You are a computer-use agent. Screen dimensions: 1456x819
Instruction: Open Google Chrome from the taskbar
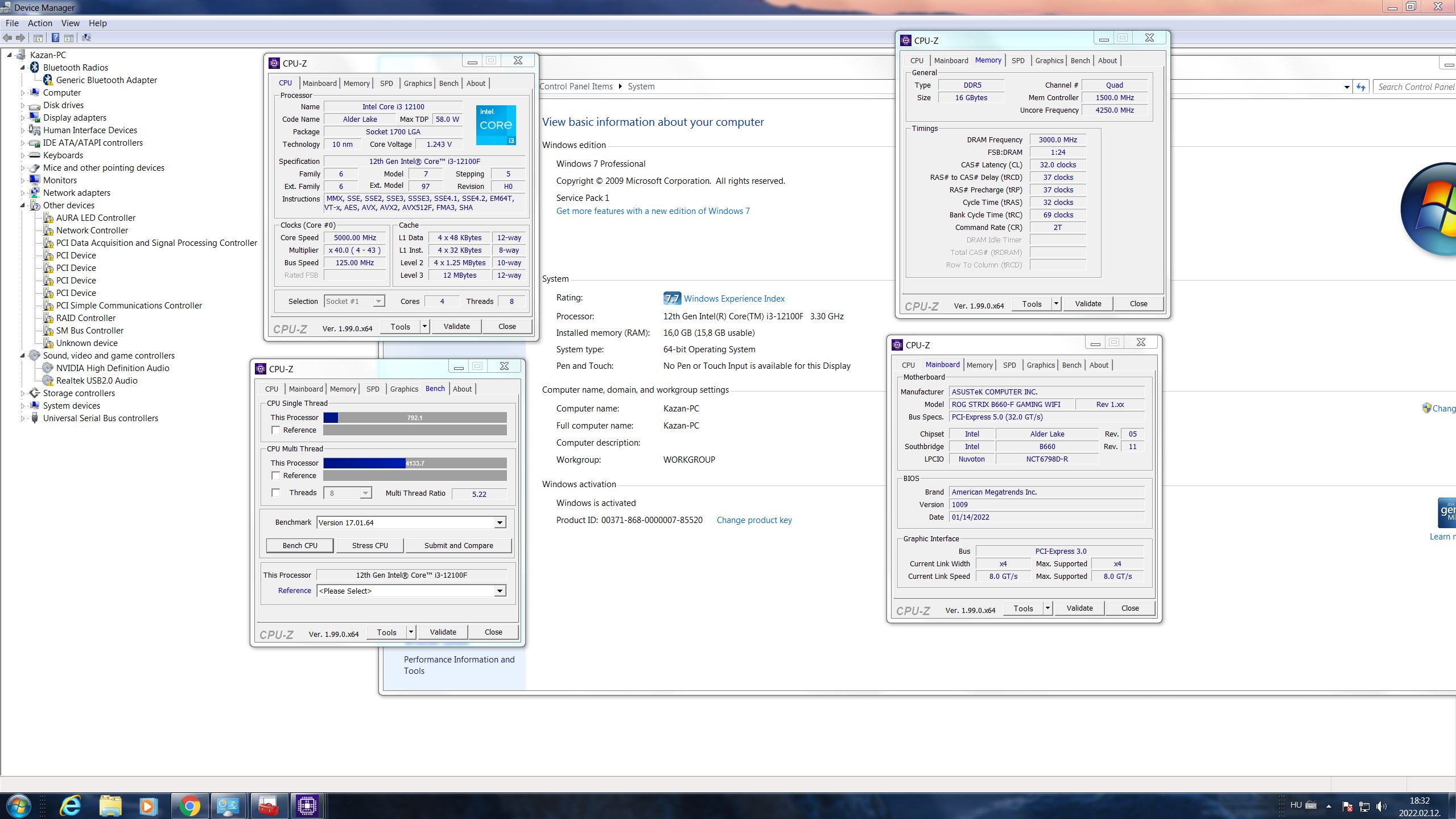(189, 805)
